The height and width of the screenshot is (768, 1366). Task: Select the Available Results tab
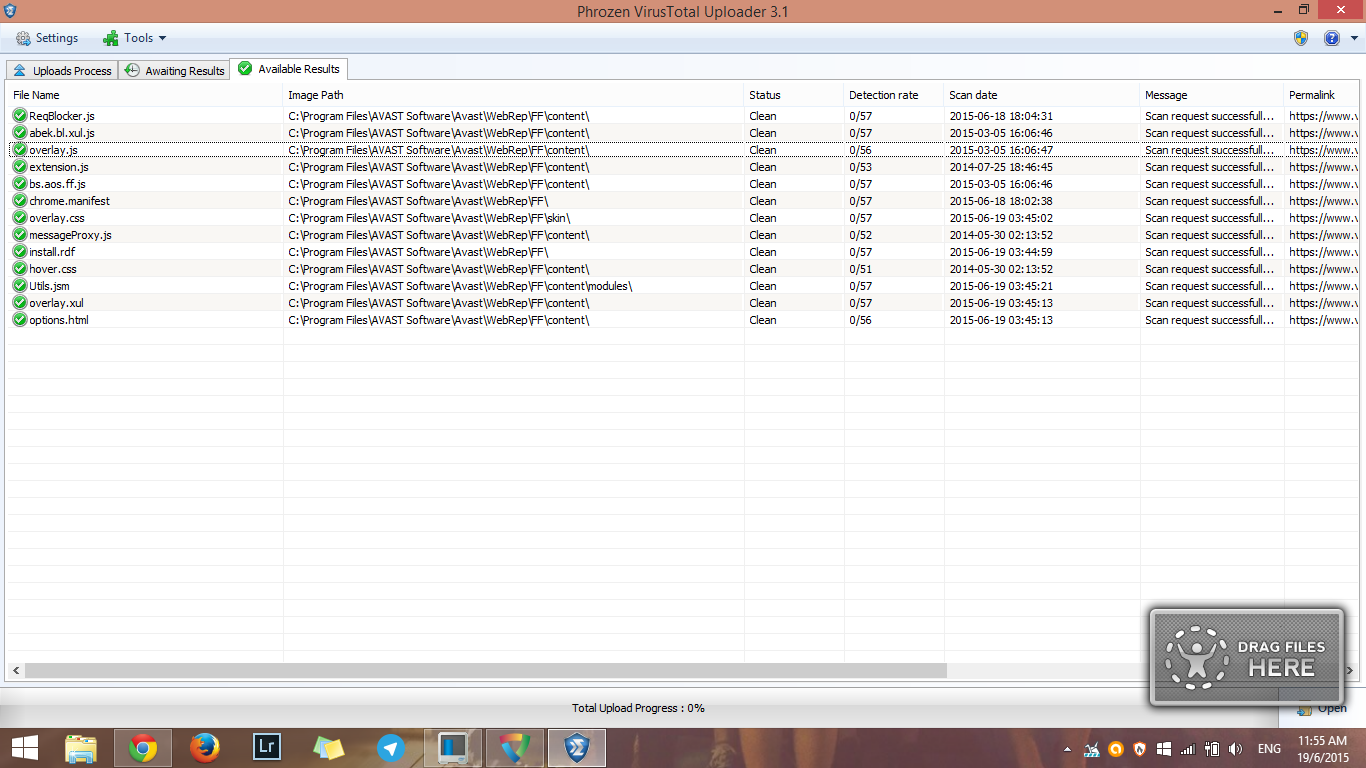(289, 68)
